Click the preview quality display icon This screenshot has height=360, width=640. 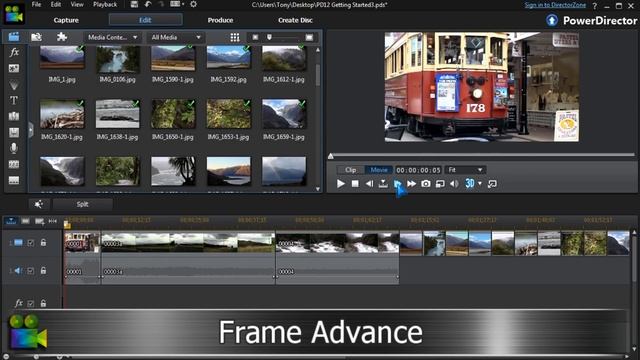(440, 184)
